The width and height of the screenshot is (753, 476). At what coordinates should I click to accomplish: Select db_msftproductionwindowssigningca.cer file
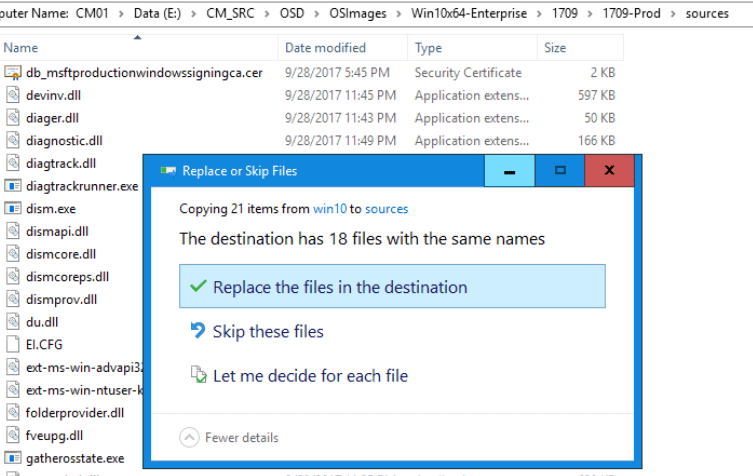coord(144,73)
